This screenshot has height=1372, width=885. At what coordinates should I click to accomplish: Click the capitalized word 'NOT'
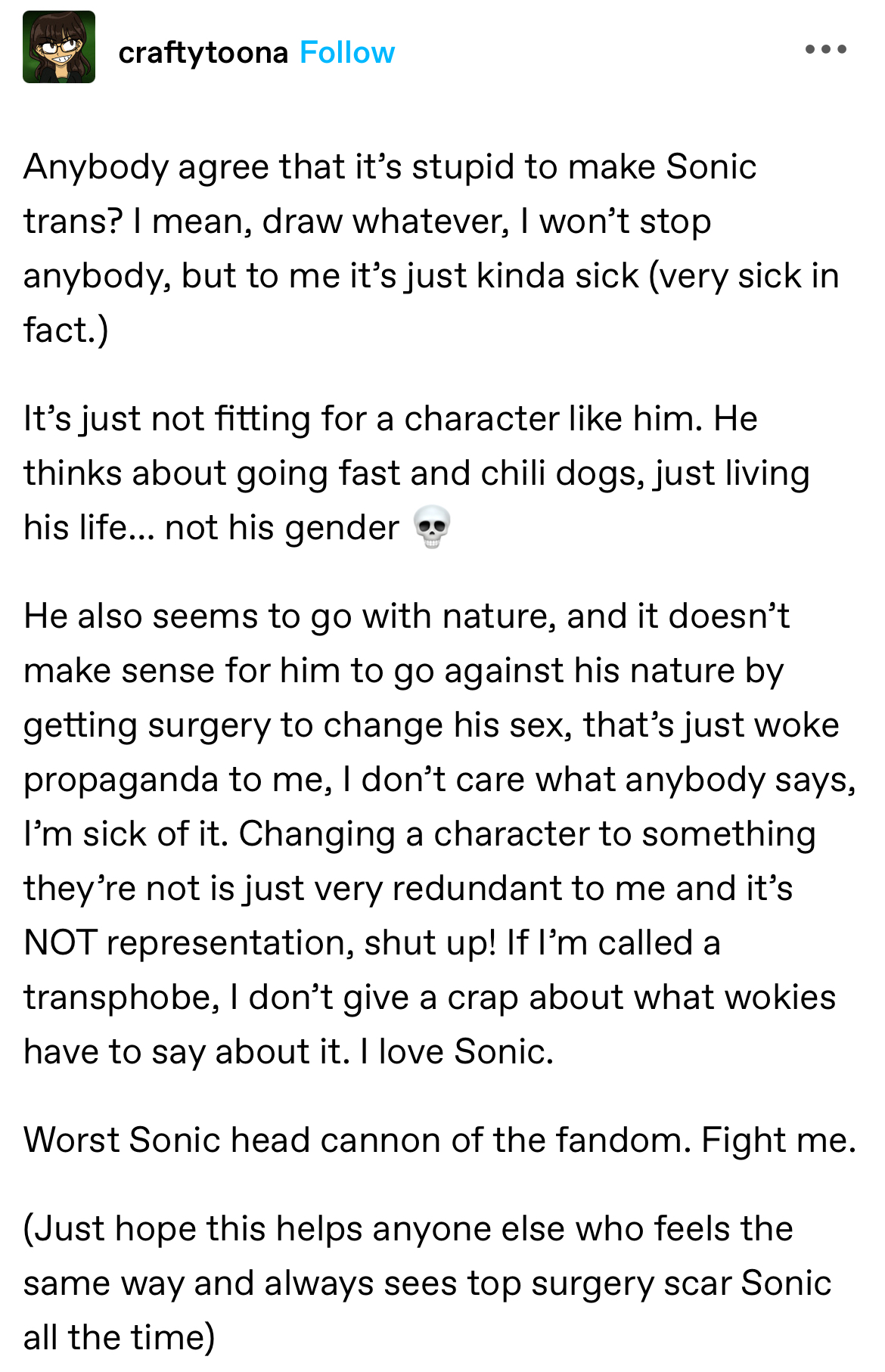pos(61,942)
